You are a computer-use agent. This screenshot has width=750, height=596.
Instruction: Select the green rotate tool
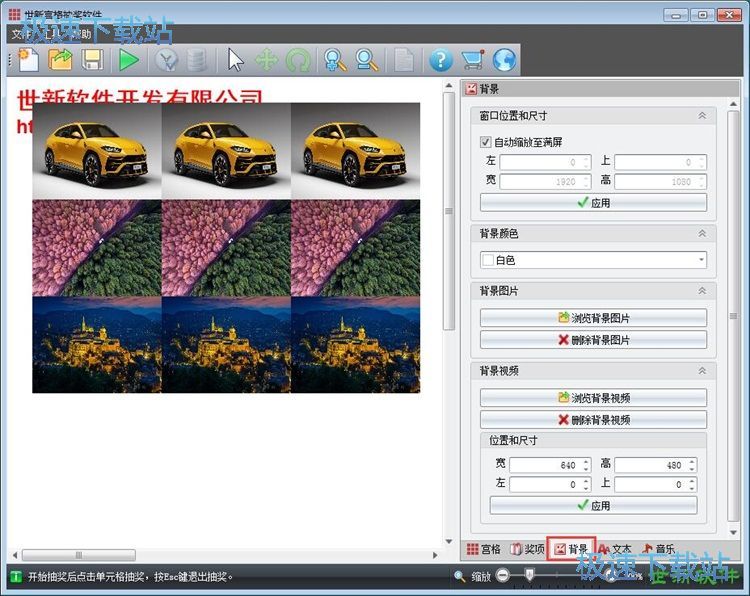coord(298,61)
